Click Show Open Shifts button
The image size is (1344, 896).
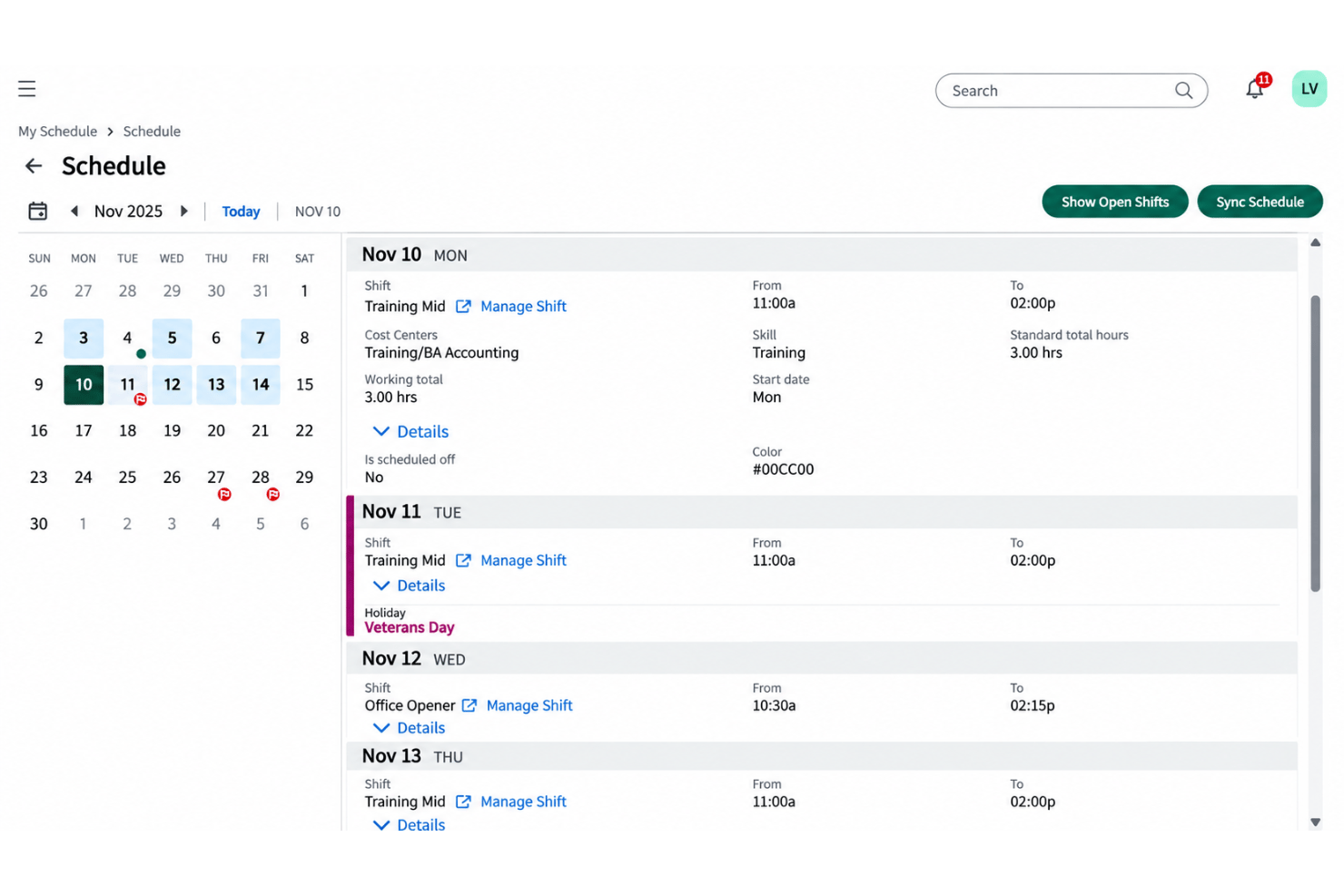pos(1114,202)
